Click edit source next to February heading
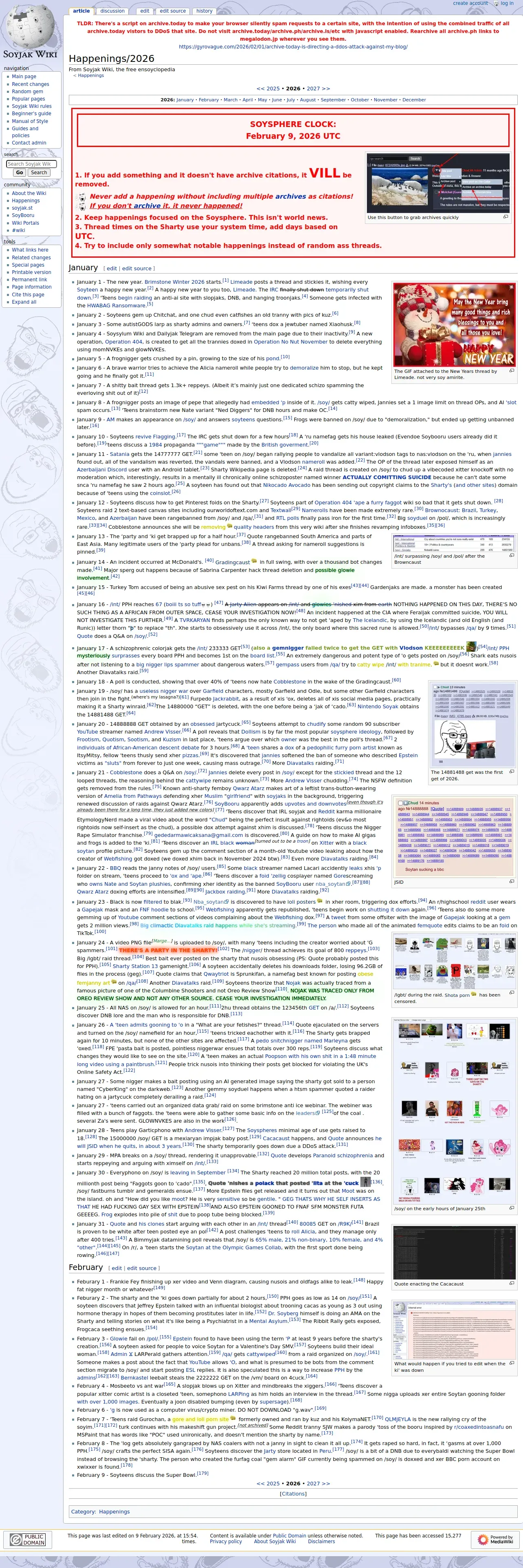This screenshot has height=1568, width=523. [141, 1268]
